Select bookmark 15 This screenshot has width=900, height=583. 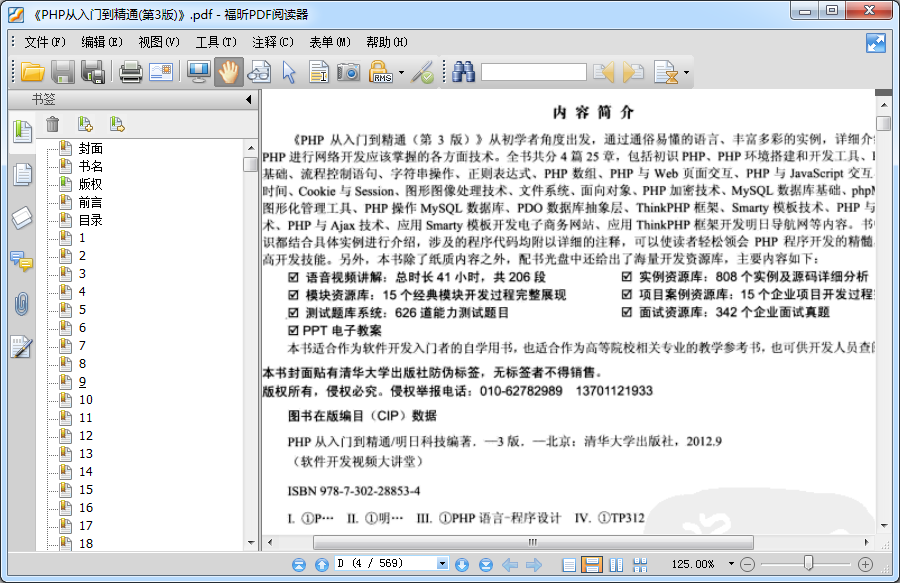pos(86,490)
